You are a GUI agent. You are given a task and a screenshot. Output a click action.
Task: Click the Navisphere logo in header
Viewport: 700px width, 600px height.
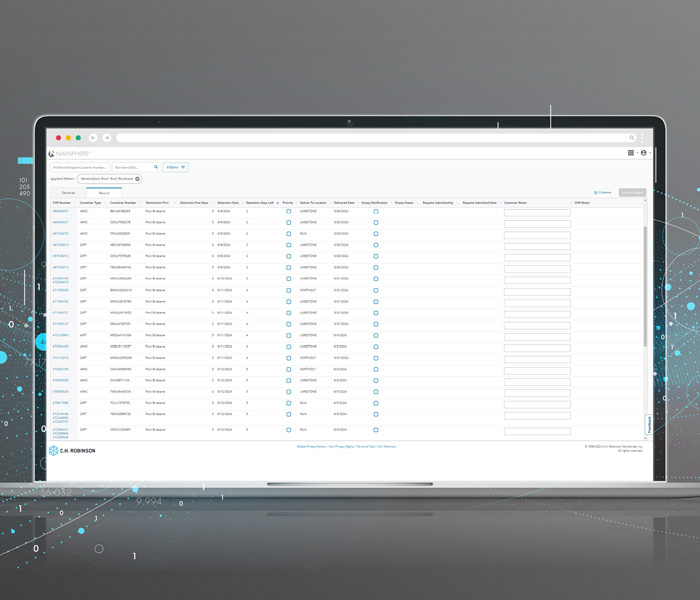tap(70, 154)
